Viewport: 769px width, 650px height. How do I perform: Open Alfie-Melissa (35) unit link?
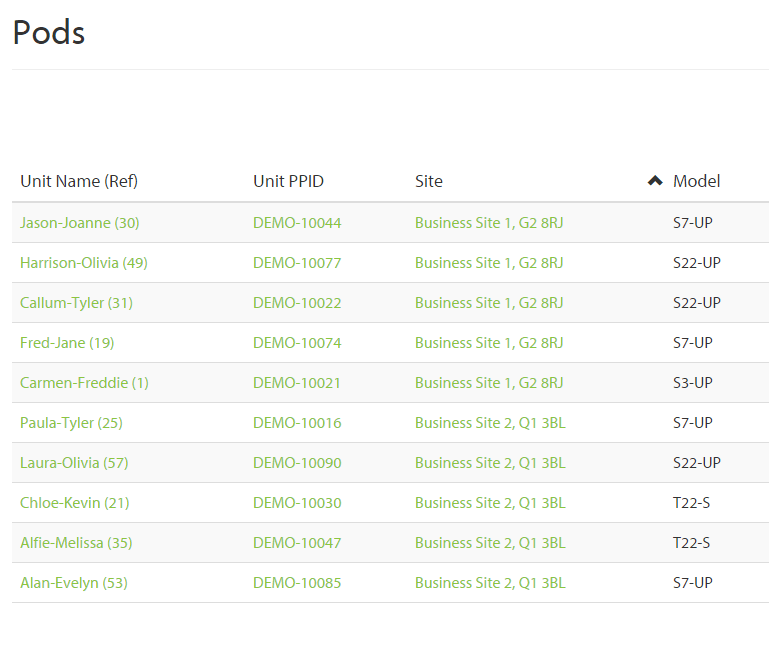pyautogui.click(x=76, y=543)
